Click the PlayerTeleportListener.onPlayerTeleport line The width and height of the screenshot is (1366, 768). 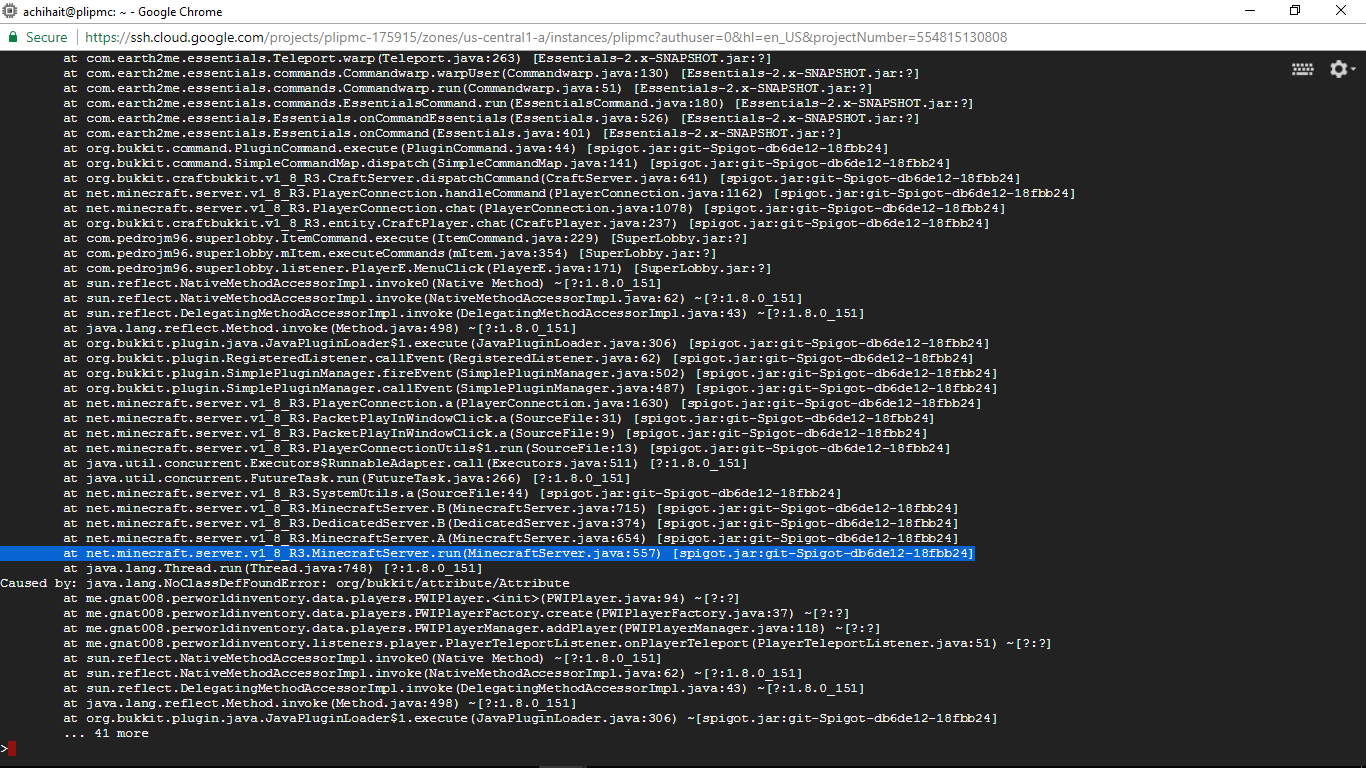tap(557, 643)
